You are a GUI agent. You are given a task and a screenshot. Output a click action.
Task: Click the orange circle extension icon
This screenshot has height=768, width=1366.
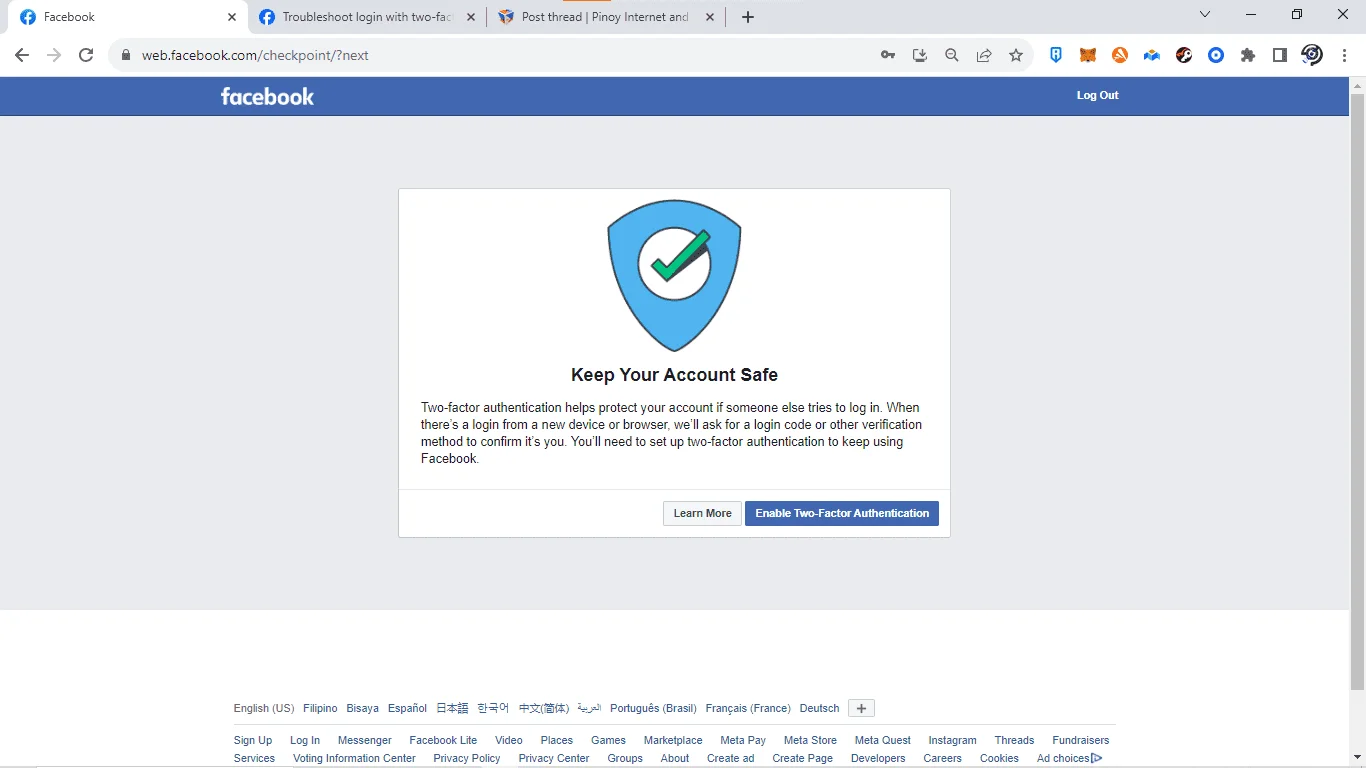pyautogui.click(x=1120, y=55)
